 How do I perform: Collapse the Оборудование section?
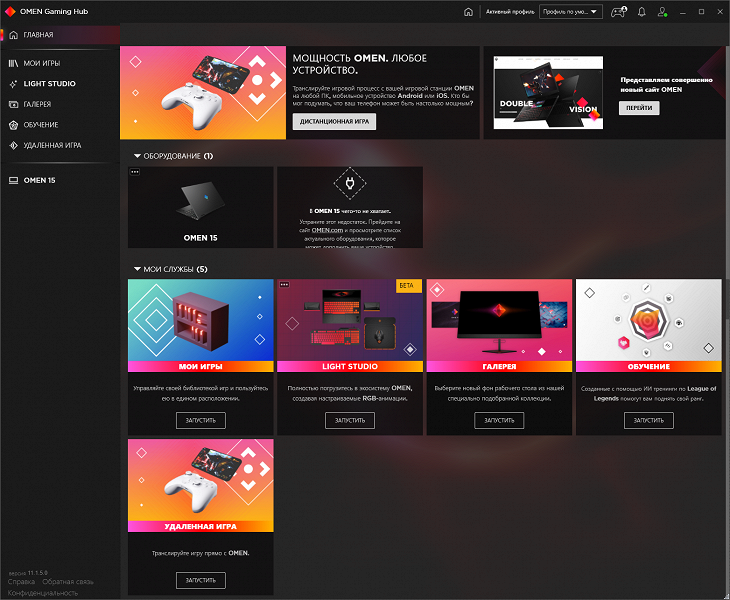[x=137, y=156]
